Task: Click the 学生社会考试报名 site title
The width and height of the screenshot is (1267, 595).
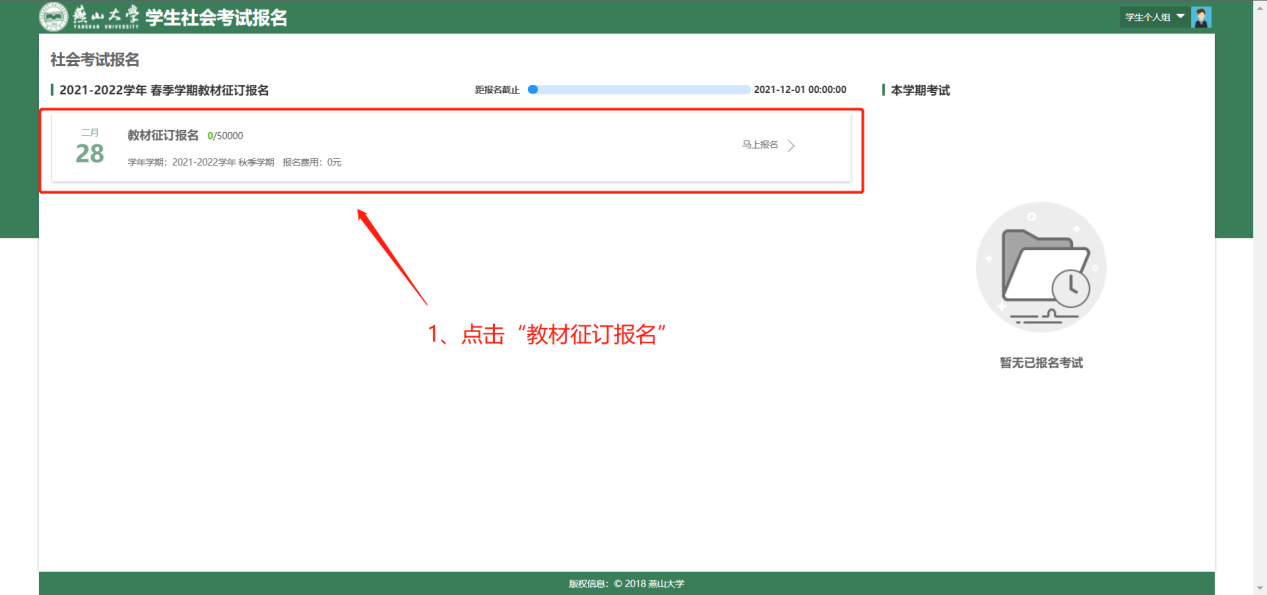Action: click(x=216, y=18)
